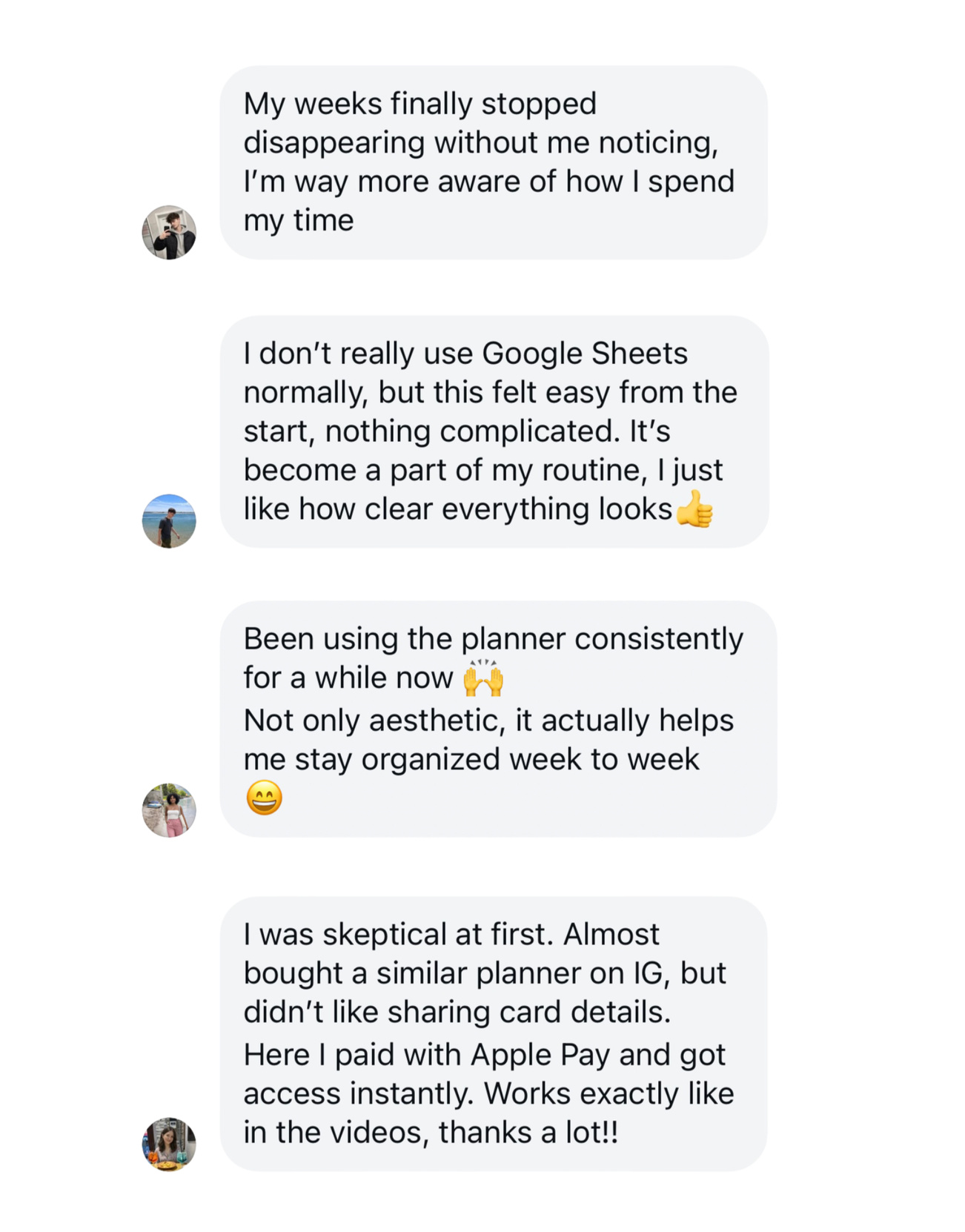The height and width of the screenshot is (1232, 965).
Task: Open the avatar beside the Apple Pay message
Action: pyautogui.click(x=169, y=1144)
